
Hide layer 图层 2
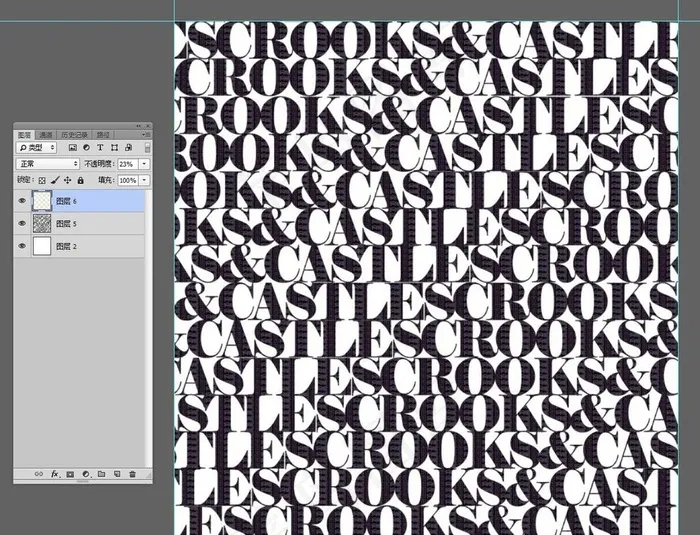[22, 246]
